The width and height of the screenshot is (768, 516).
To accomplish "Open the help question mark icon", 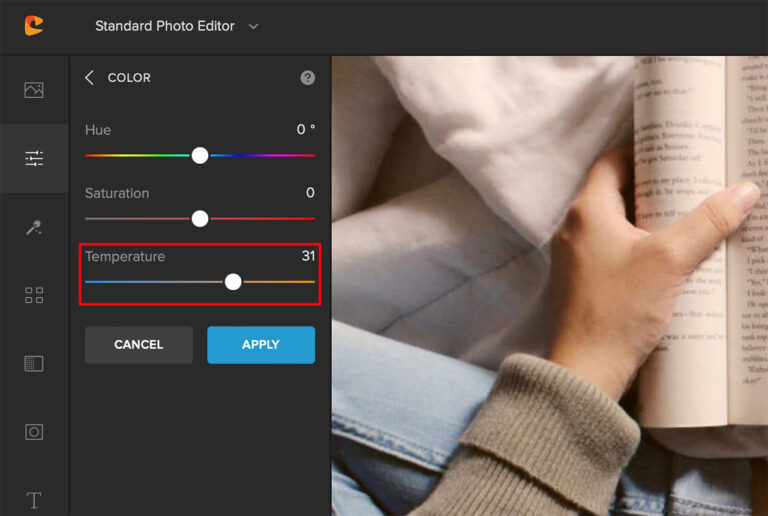I will 308,77.
